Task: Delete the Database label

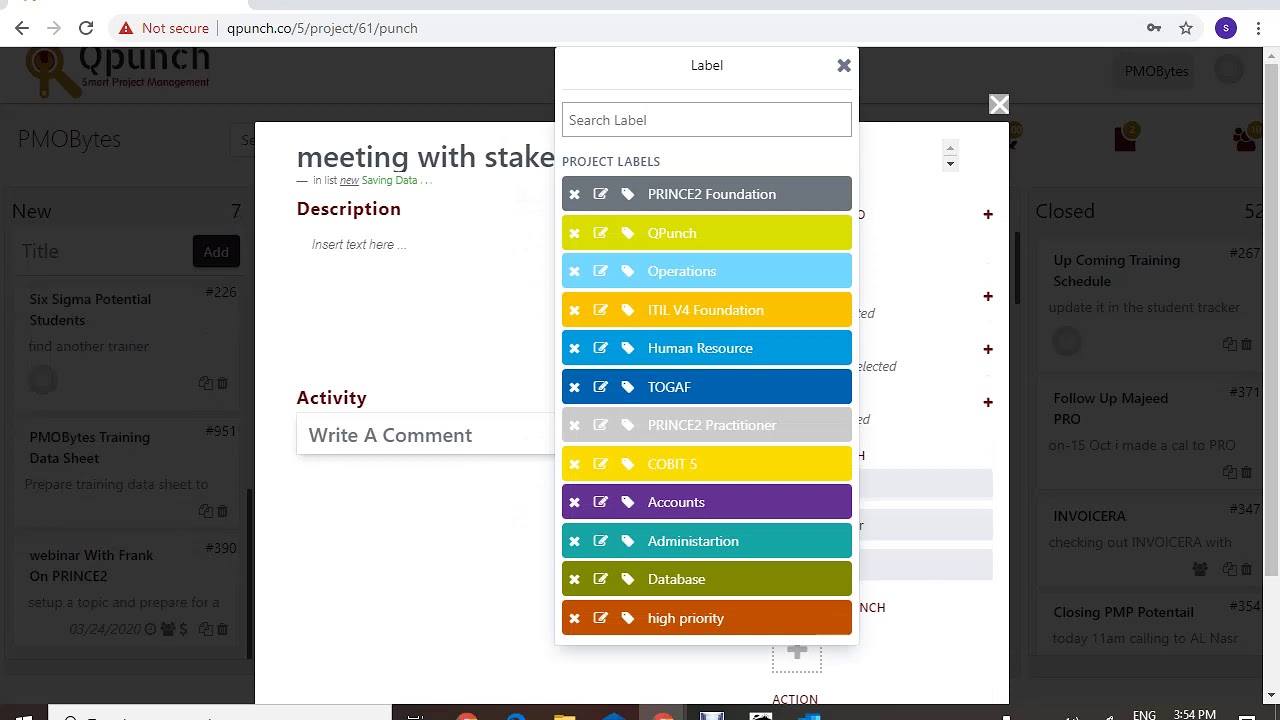Action: [574, 580]
